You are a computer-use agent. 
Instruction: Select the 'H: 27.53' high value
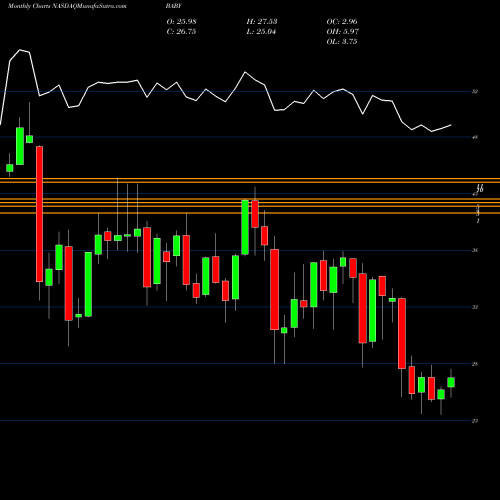click(x=262, y=22)
